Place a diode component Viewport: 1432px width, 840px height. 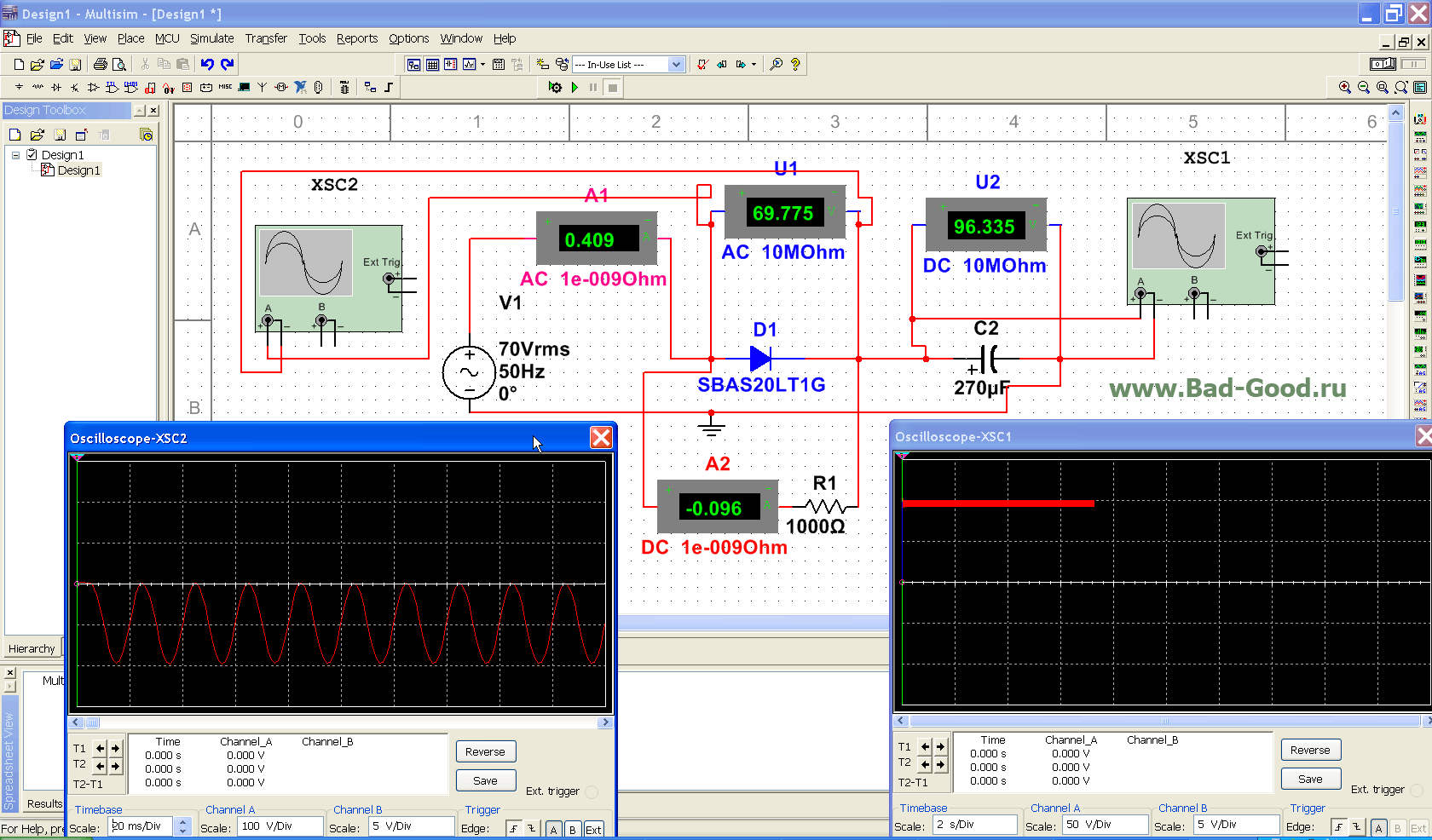tap(56, 87)
